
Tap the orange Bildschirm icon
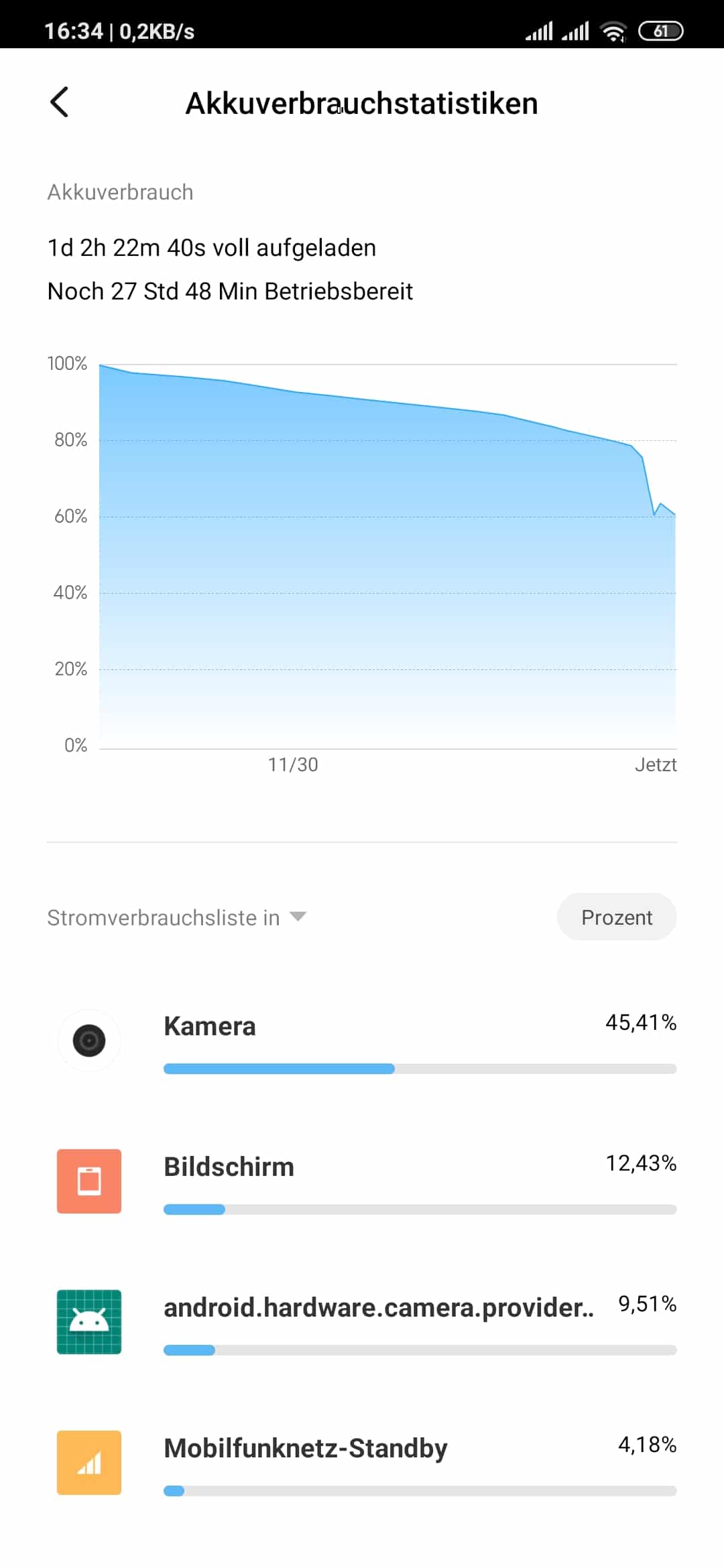click(x=89, y=1181)
